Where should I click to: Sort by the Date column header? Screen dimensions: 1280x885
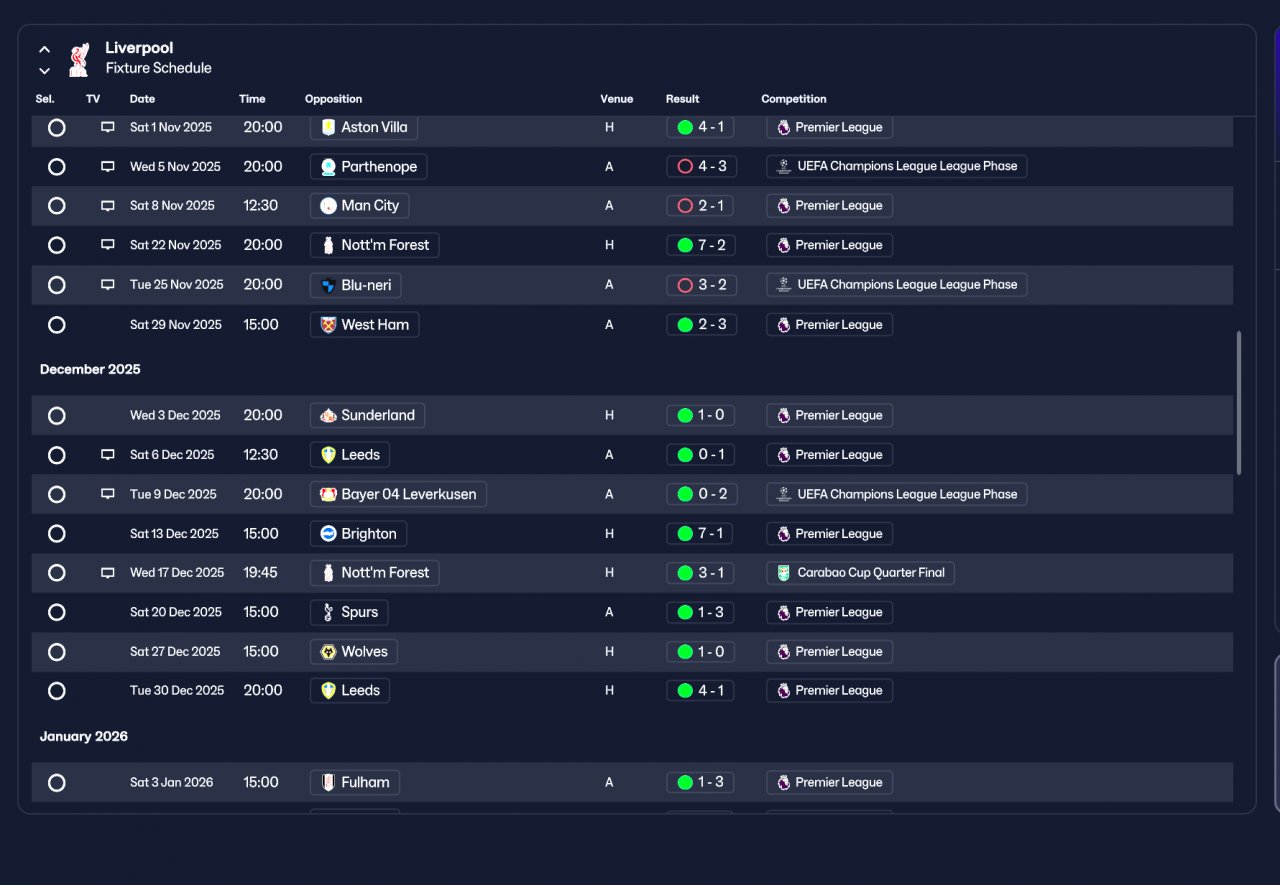pyautogui.click(x=142, y=99)
